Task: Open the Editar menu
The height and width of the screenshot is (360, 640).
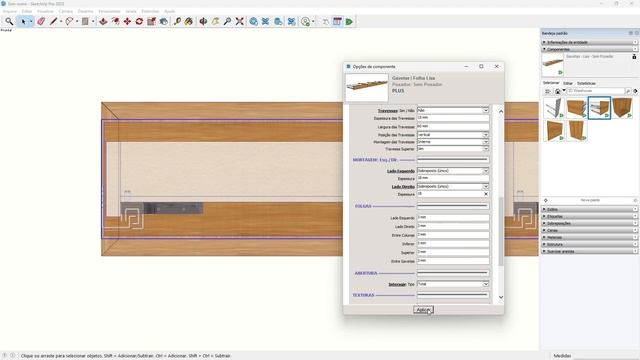Action: (27, 11)
